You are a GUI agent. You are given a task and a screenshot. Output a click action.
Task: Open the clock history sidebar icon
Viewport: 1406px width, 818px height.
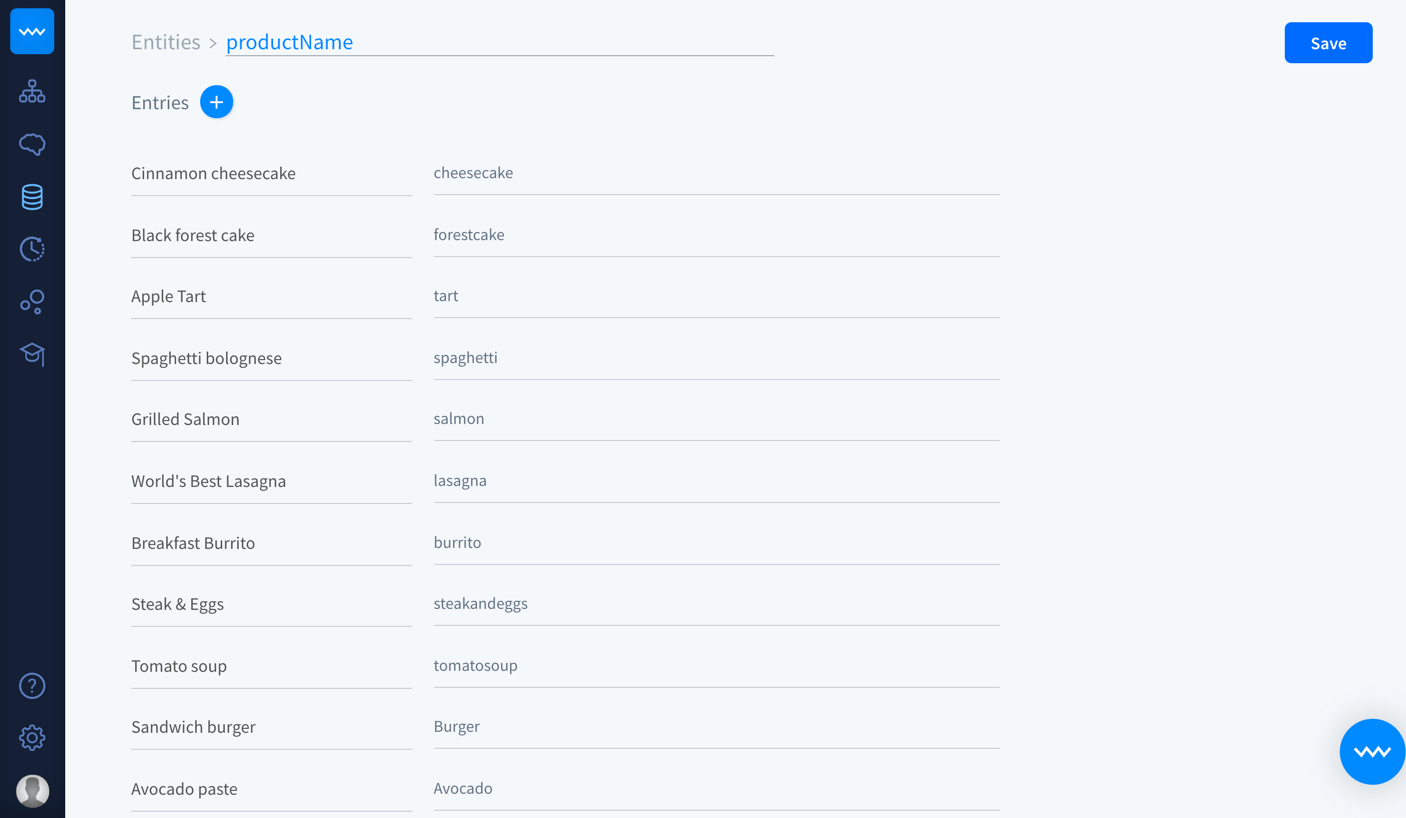pyautogui.click(x=32, y=249)
